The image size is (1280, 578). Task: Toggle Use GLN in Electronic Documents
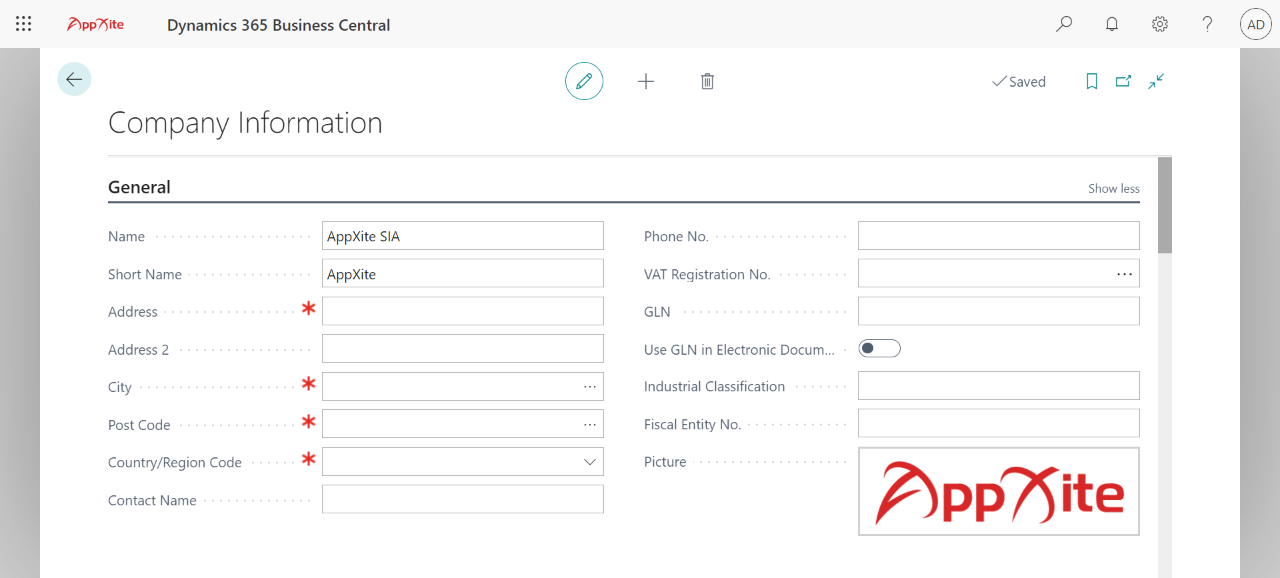coord(879,347)
